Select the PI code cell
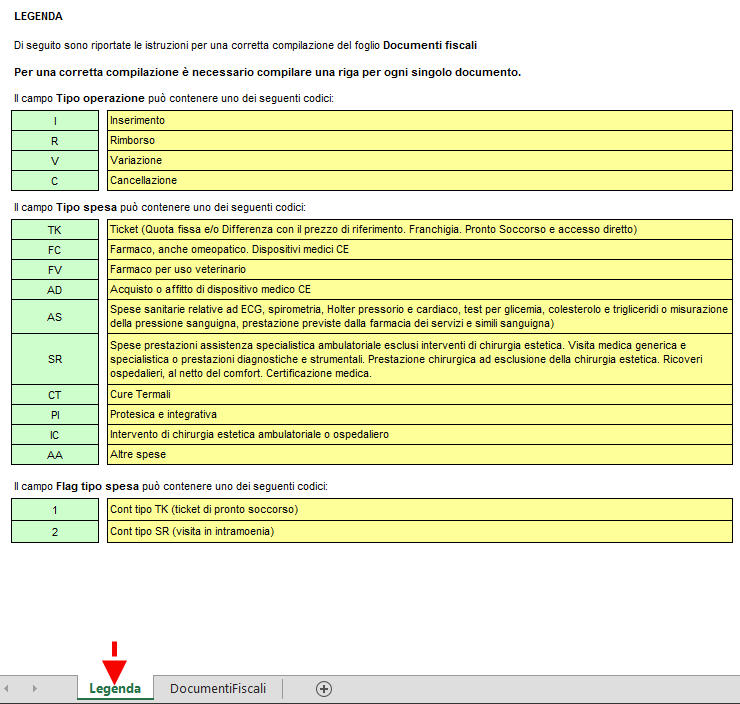The height and width of the screenshot is (704, 740). 55,415
